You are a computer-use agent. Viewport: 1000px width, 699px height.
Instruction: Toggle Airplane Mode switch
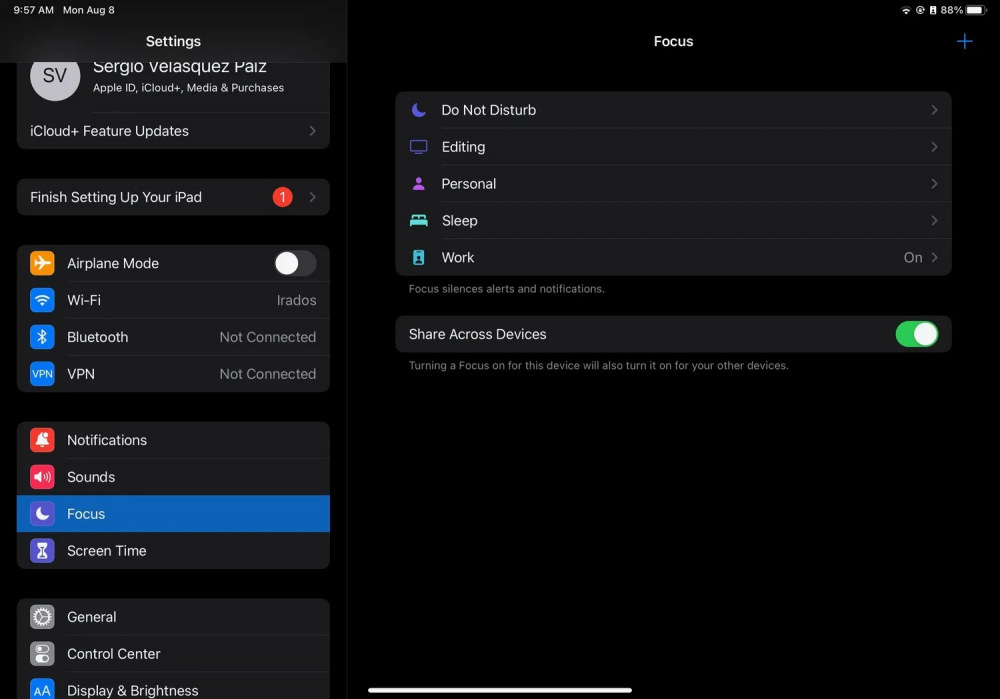pyautogui.click(x=294, y=263)
